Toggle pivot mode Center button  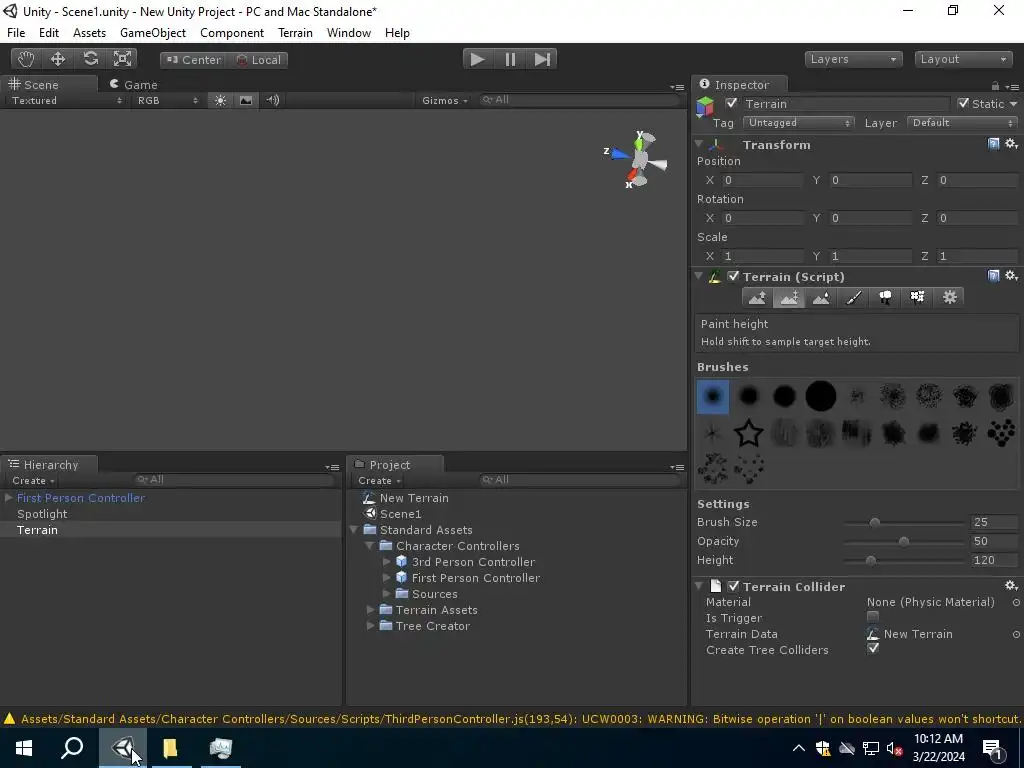(x=193, y=59)
